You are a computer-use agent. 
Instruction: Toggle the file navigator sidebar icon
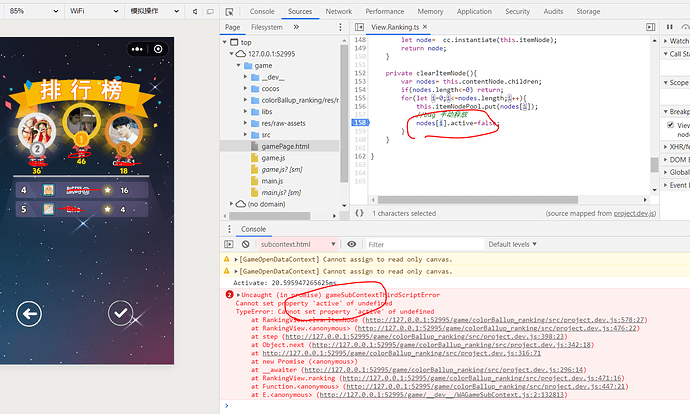pos(359,27)
